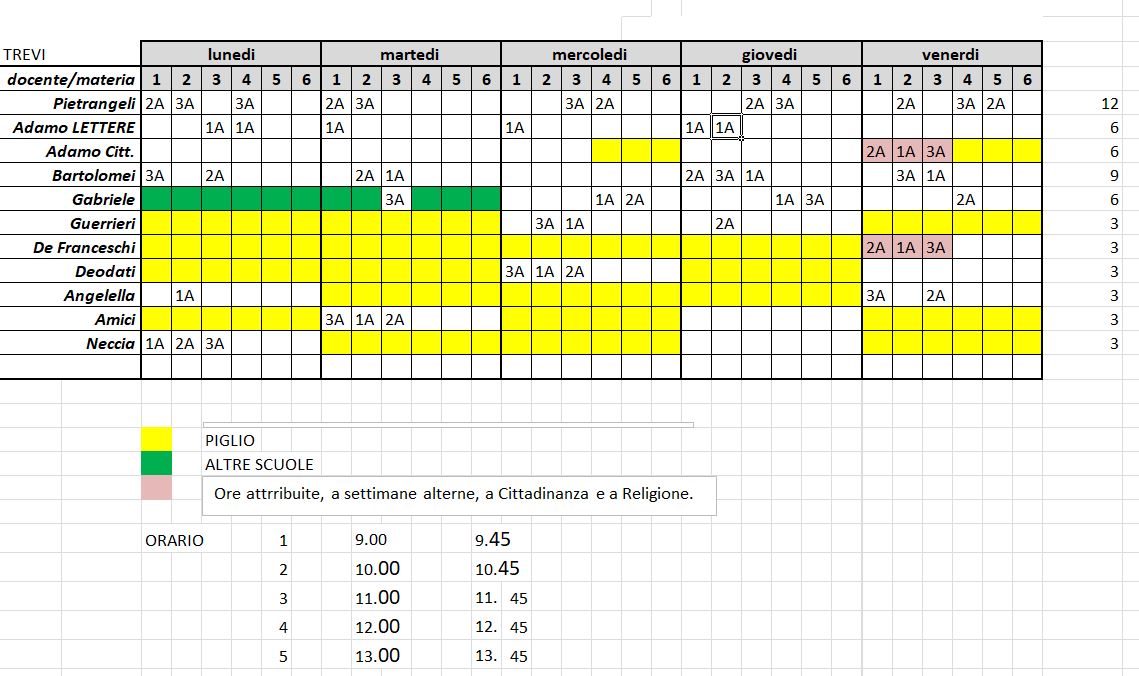
Task: Select the docente/materia header cell
Action: [x=71, y=80]
